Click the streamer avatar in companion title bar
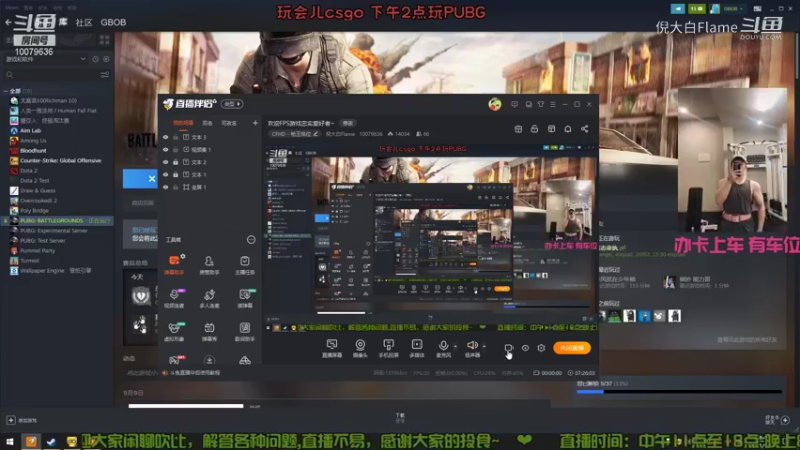 pyautogui.click(x=495, y=104)
